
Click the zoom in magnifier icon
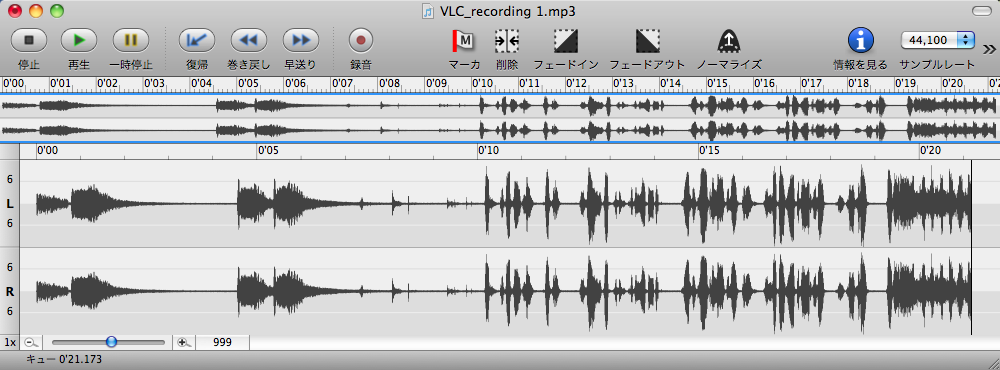184,343
